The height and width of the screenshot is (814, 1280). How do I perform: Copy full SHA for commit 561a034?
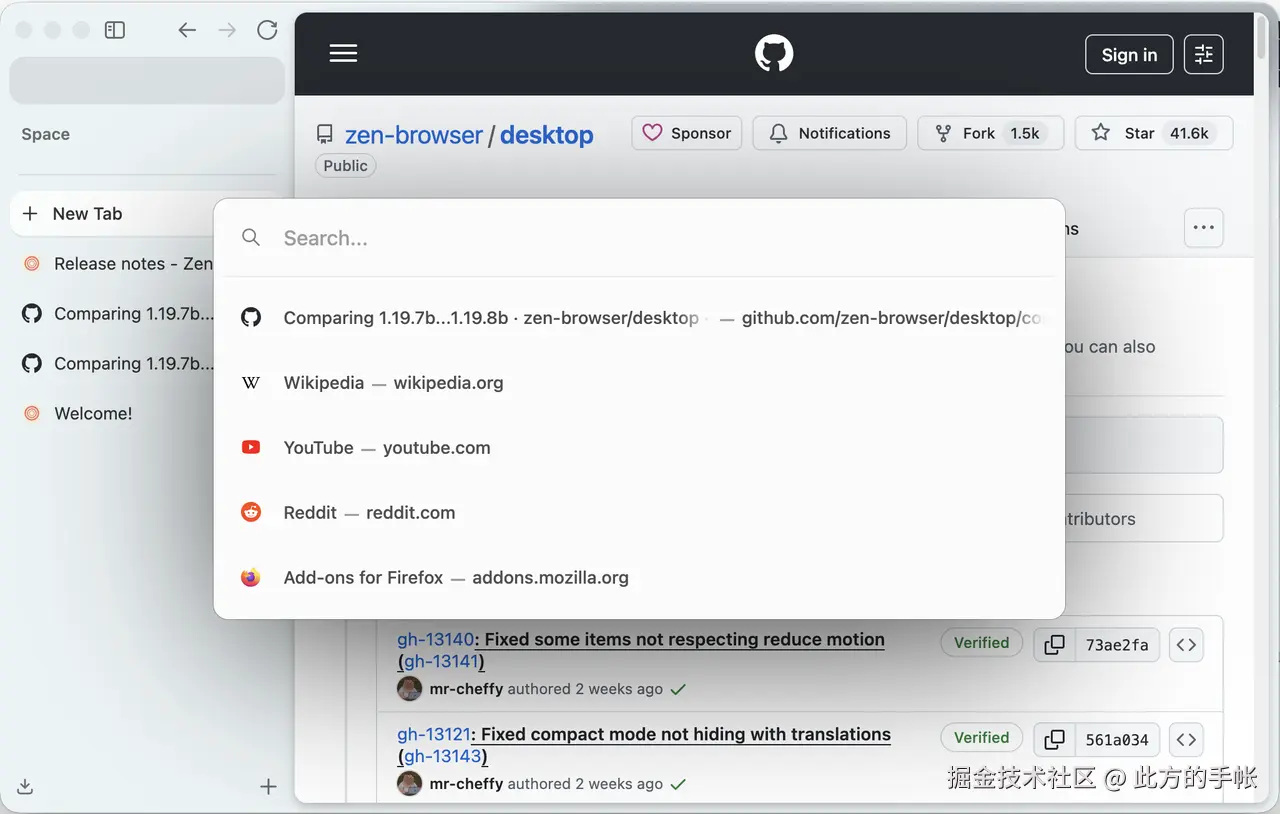pyautogui.click(x=1054, y=740)
